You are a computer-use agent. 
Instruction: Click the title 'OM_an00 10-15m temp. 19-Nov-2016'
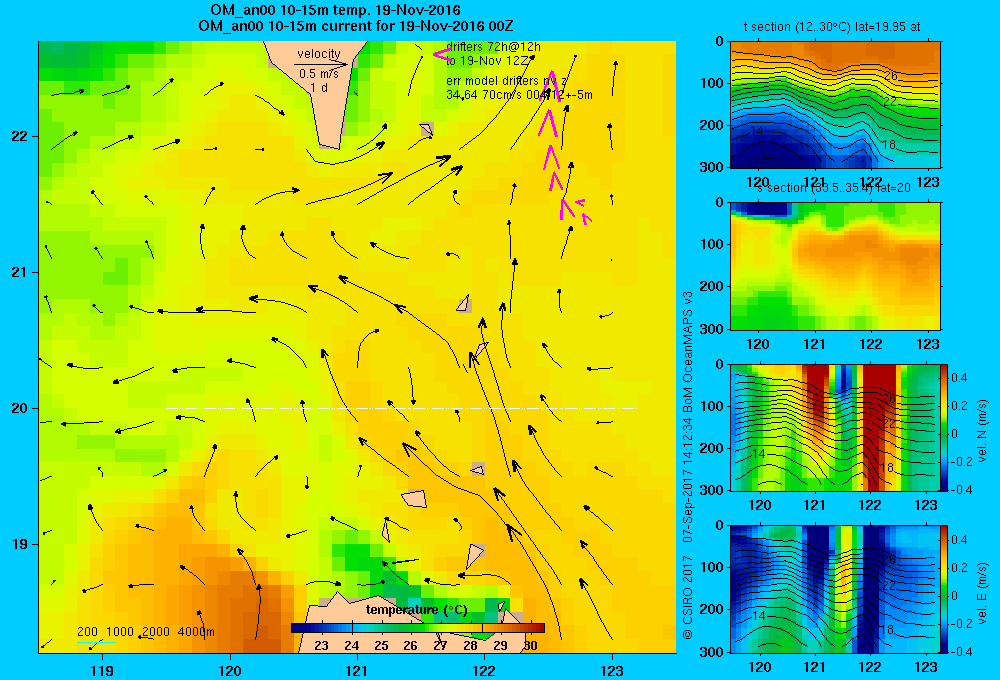click(335, 10)
